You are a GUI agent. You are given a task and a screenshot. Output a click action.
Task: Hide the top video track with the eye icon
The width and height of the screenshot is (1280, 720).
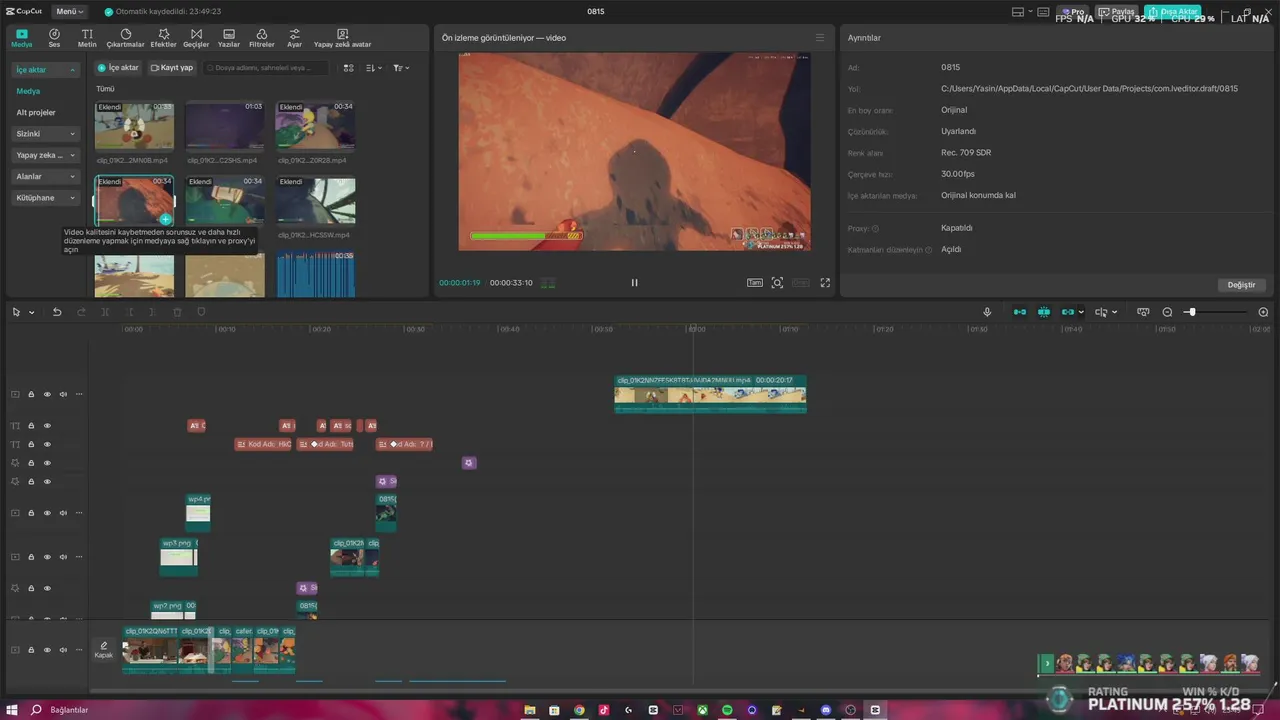[47, 394]
